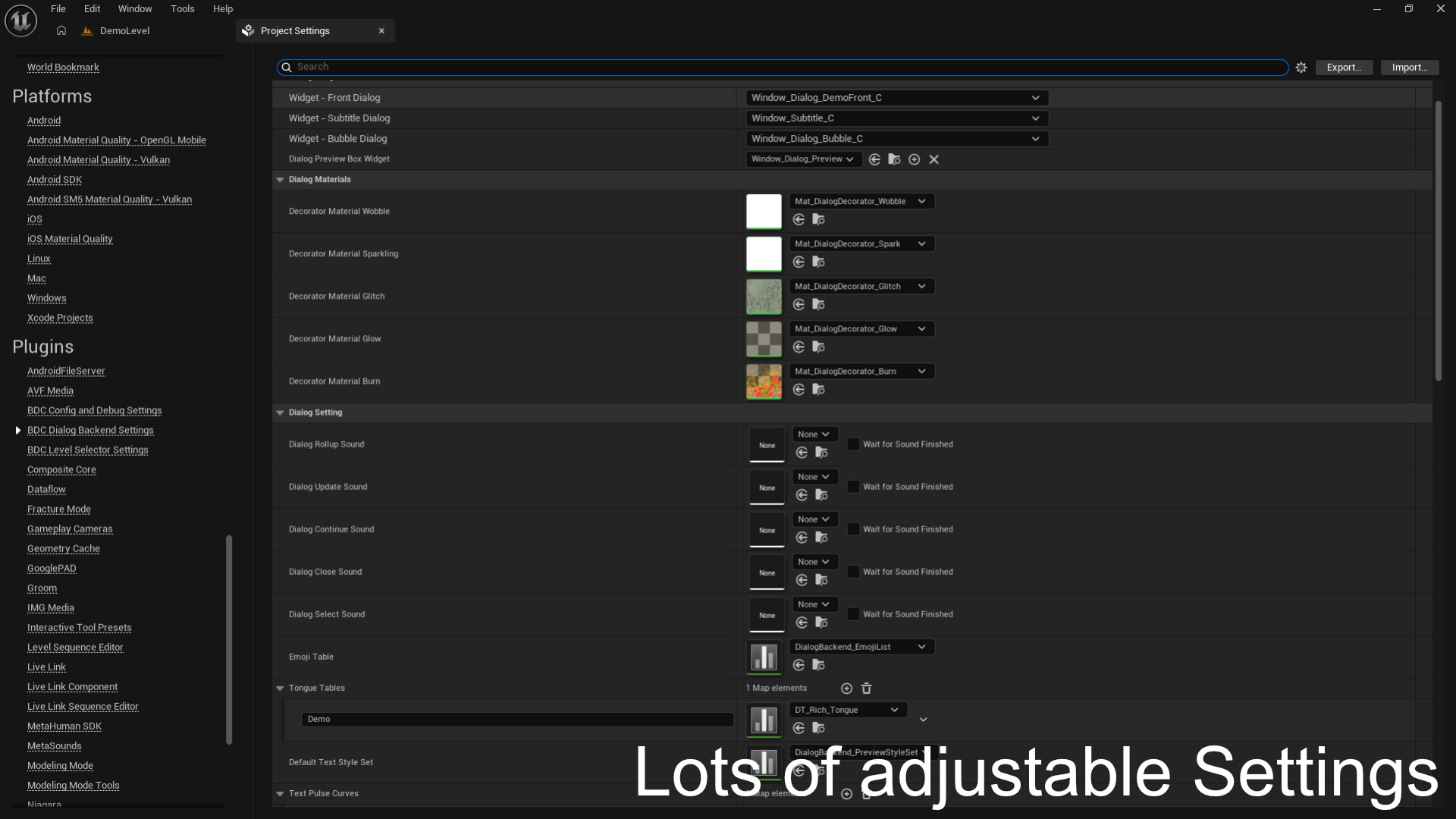
Task: Open Widget - Front Dialog class dropdown
Action: [x=896, y=98]
